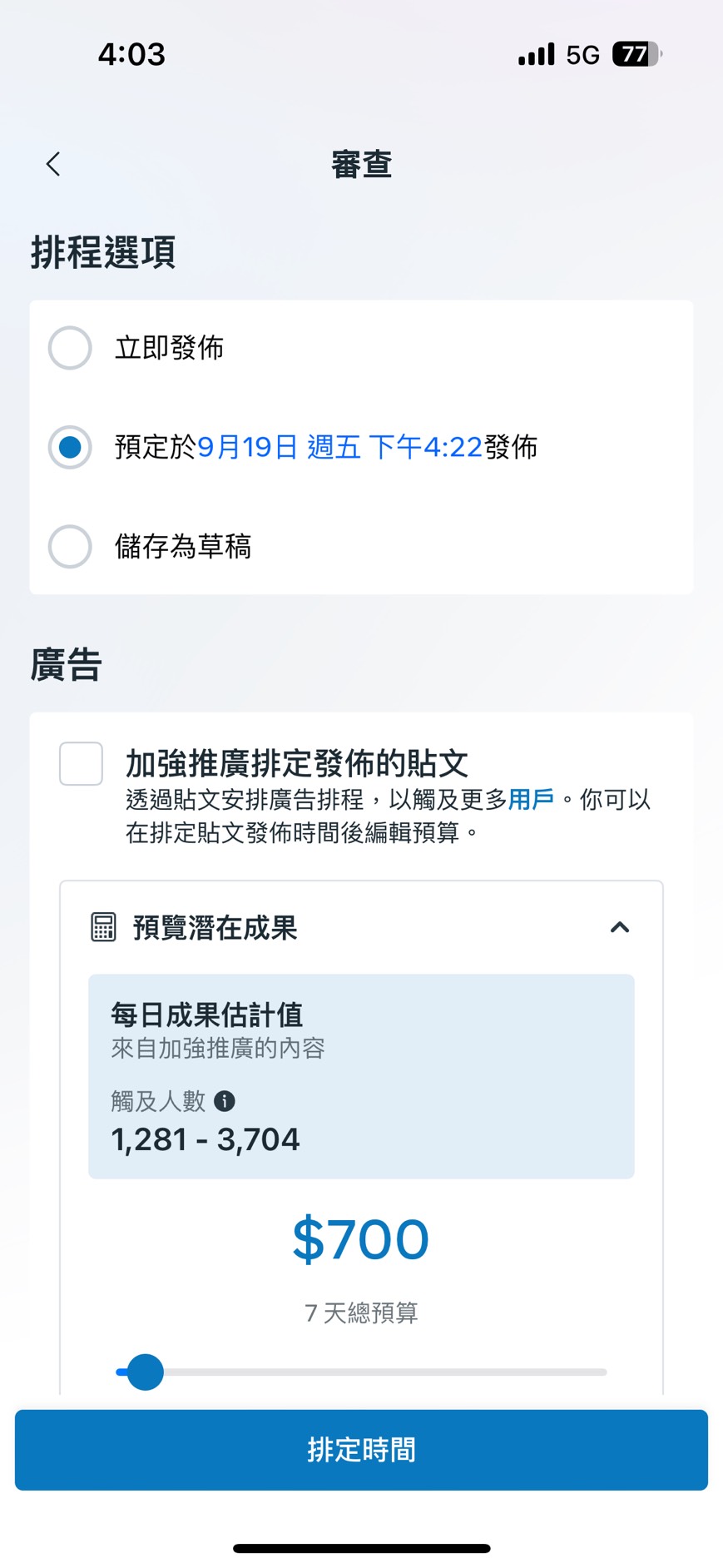Tap the $700 budget amount
The width and height of the screenshot is (723, 1568).
click(361, 1240)
